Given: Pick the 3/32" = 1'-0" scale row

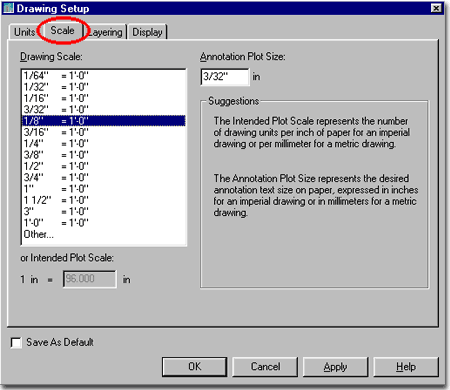Looking at the screenshot, I should pyautogui.click(x=103, y=110).
